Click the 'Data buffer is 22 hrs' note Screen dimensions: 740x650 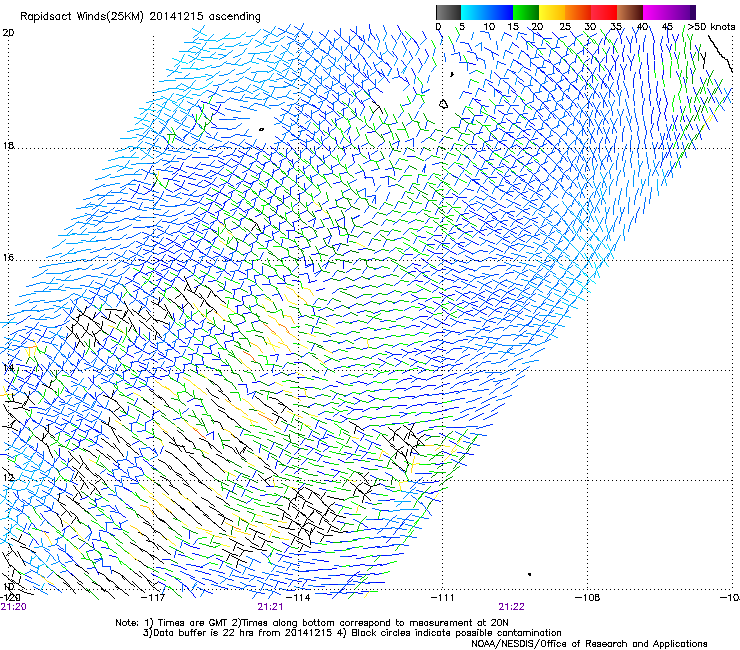352,633
